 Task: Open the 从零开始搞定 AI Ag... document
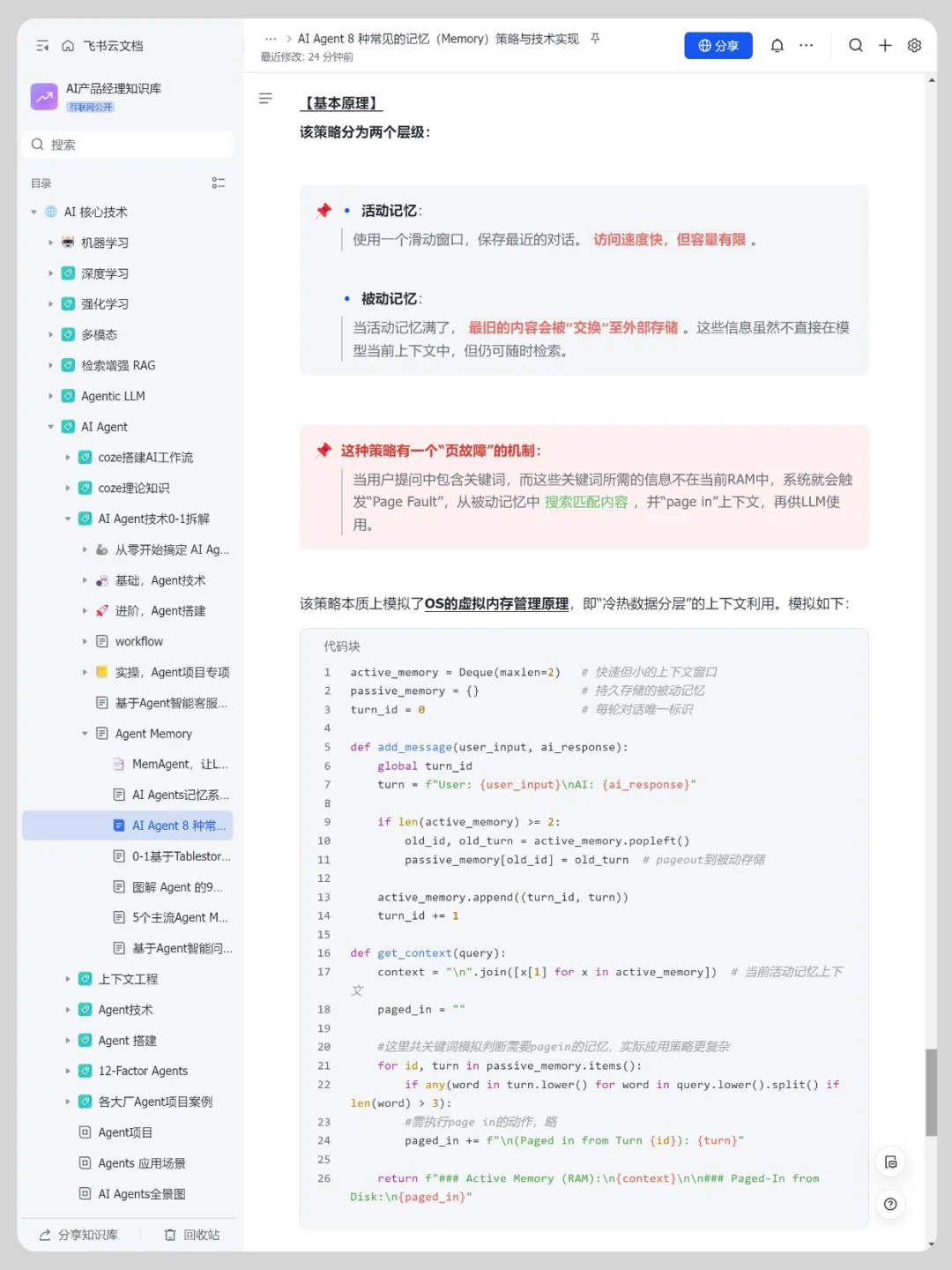pos(172,549)
